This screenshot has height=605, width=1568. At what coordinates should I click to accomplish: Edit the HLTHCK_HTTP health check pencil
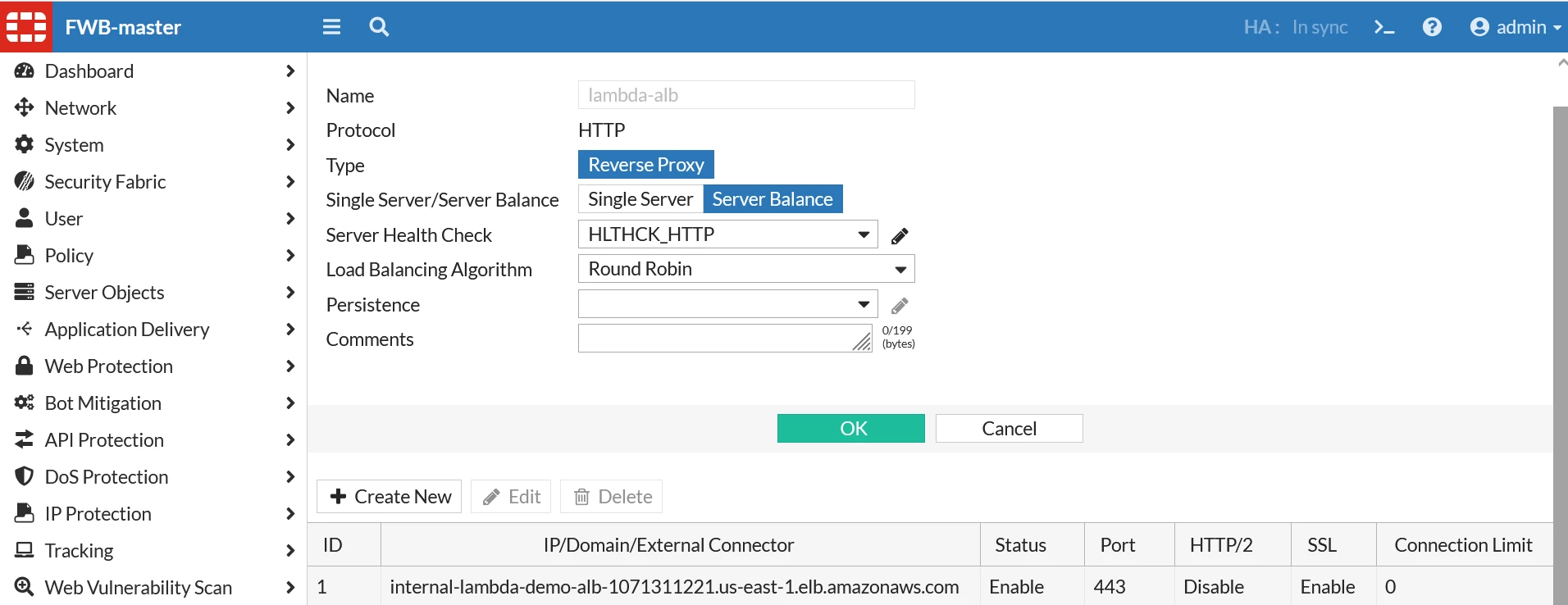[x=900, y=236]
